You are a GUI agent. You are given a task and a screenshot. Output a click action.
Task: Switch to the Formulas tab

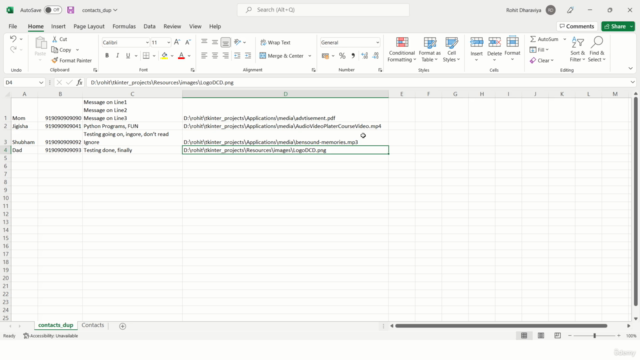coord(124,26)
